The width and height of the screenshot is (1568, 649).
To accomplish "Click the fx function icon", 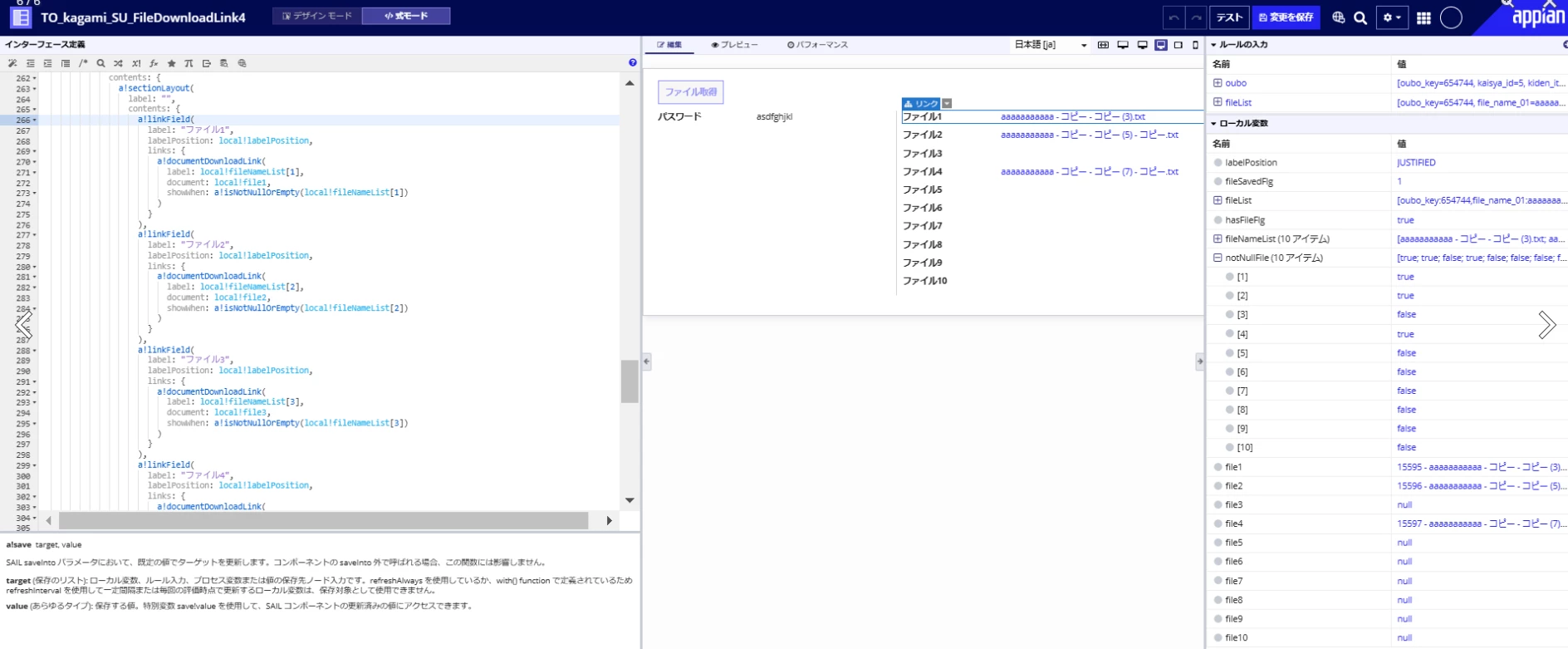I will pyautogui.click(x=154, y=63).
